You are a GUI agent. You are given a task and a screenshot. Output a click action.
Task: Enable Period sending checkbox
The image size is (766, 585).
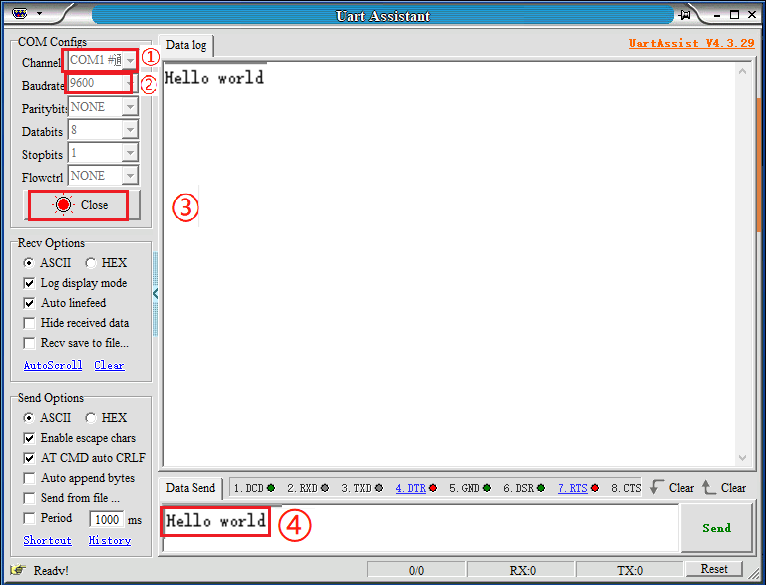coord(29,518)
